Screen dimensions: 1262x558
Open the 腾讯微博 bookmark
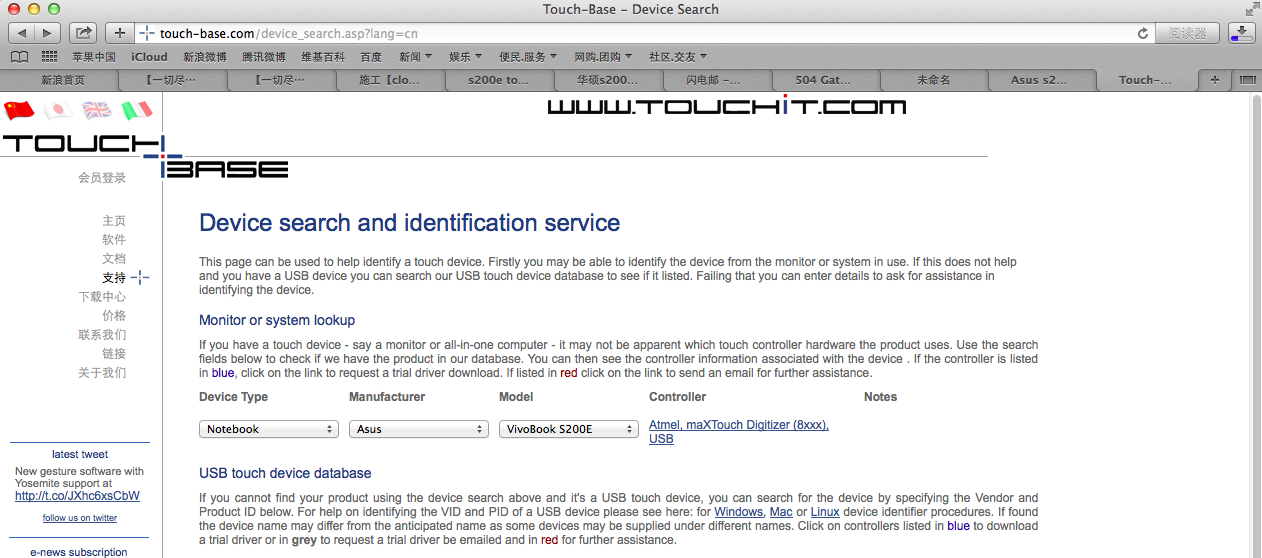(x=264, y=57)
